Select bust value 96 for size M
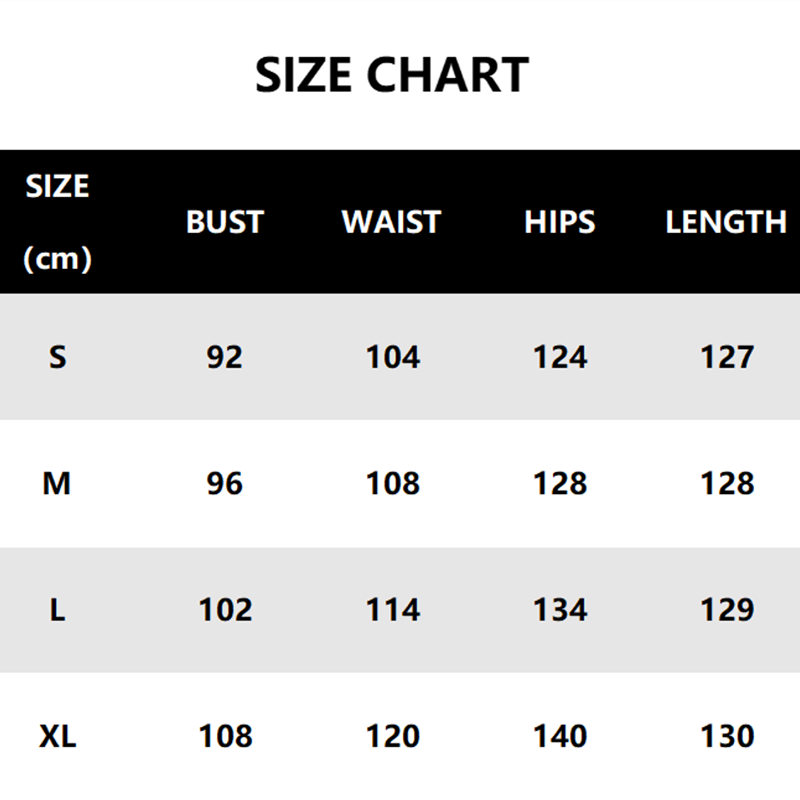Screen dimensions: 800x800 point(225,484)
